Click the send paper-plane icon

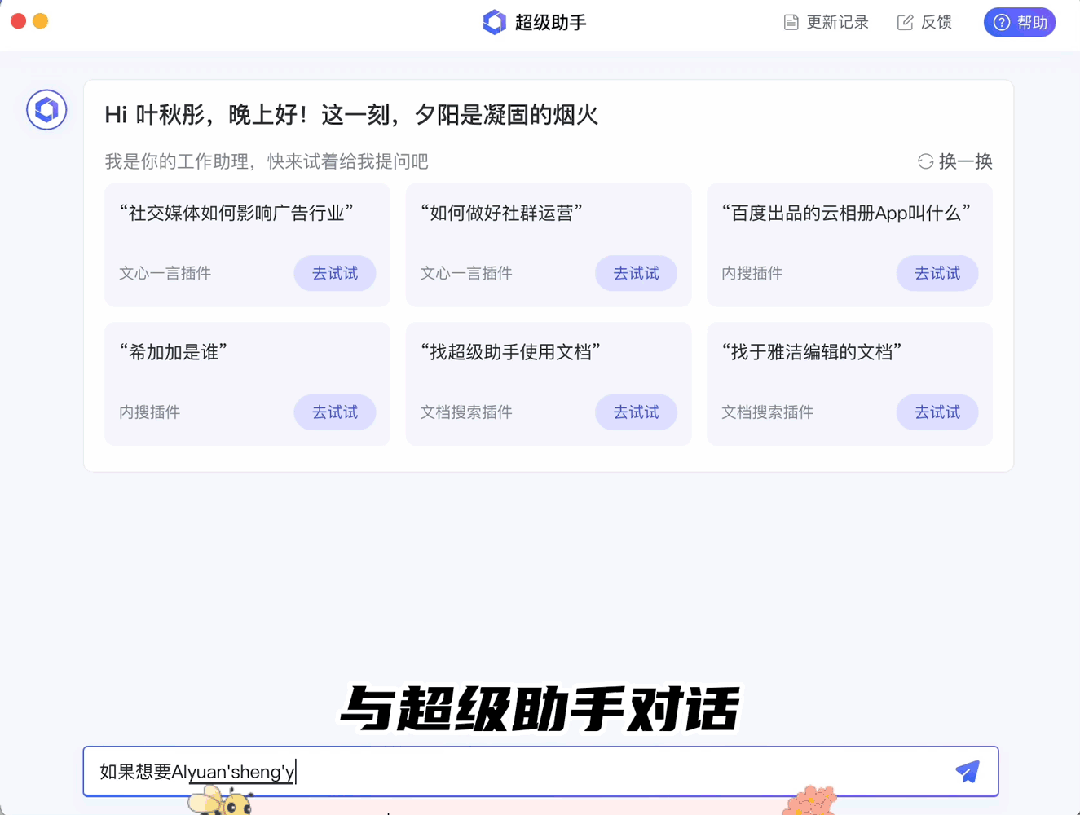[x=967, y=771]
